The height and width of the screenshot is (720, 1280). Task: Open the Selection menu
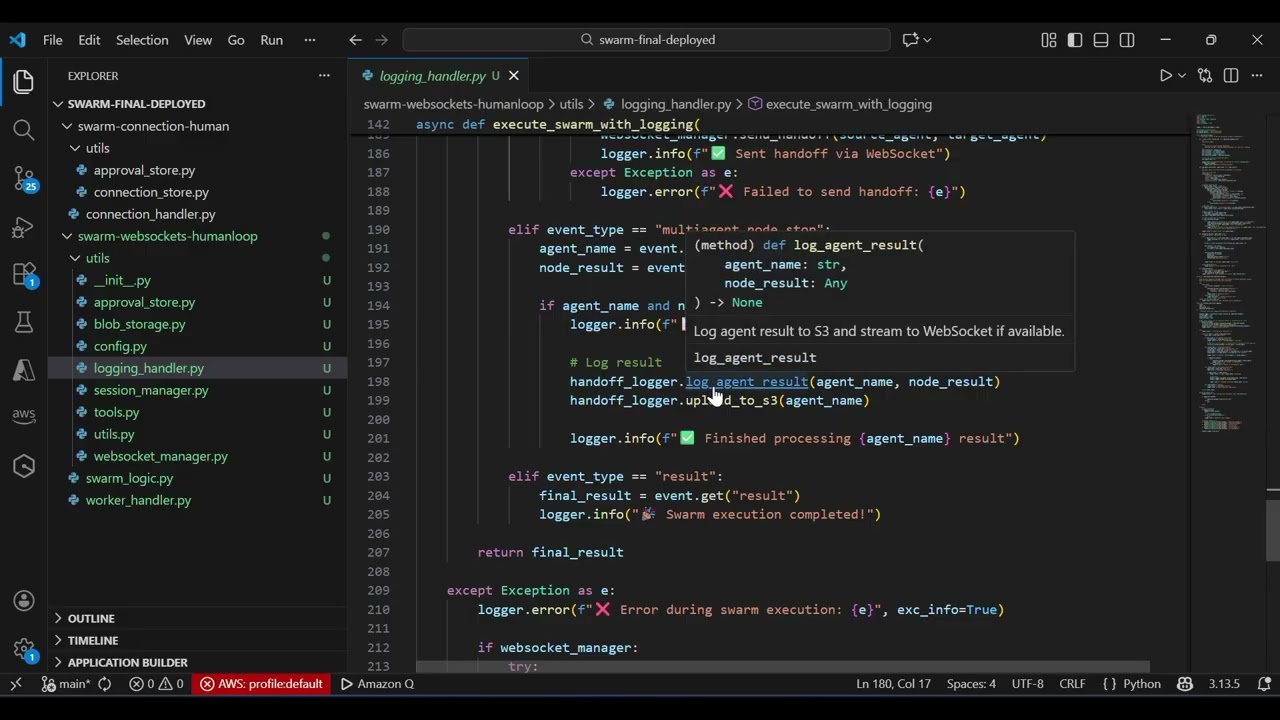coord(142,40)
